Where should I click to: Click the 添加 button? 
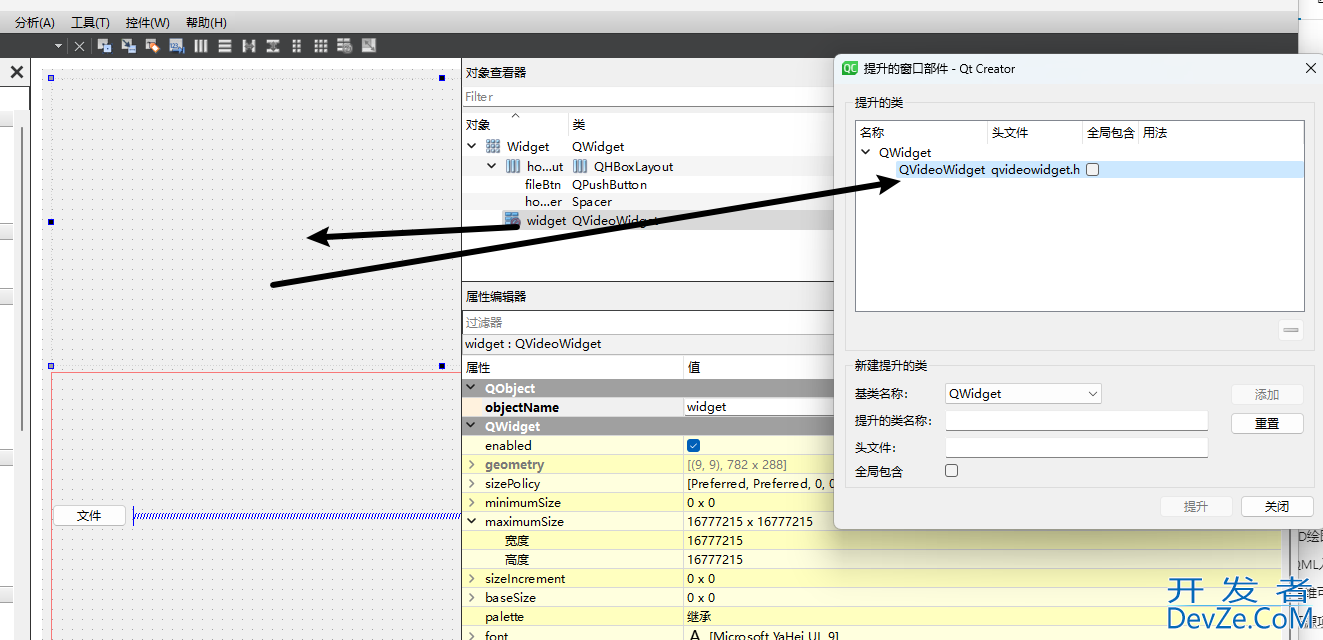[1267, 395]
